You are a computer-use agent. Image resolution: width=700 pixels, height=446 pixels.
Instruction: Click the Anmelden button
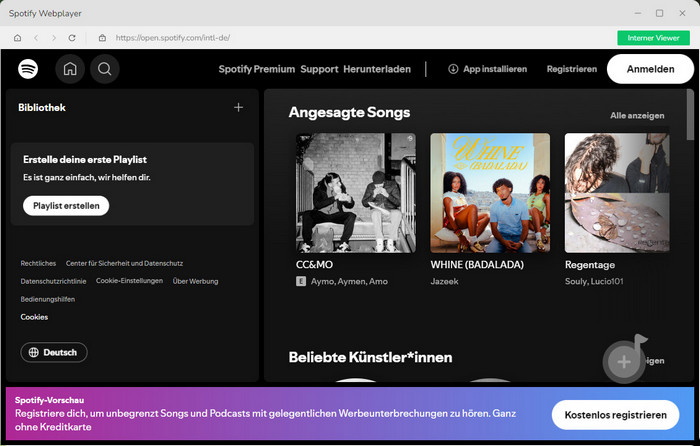pos(650,69)
